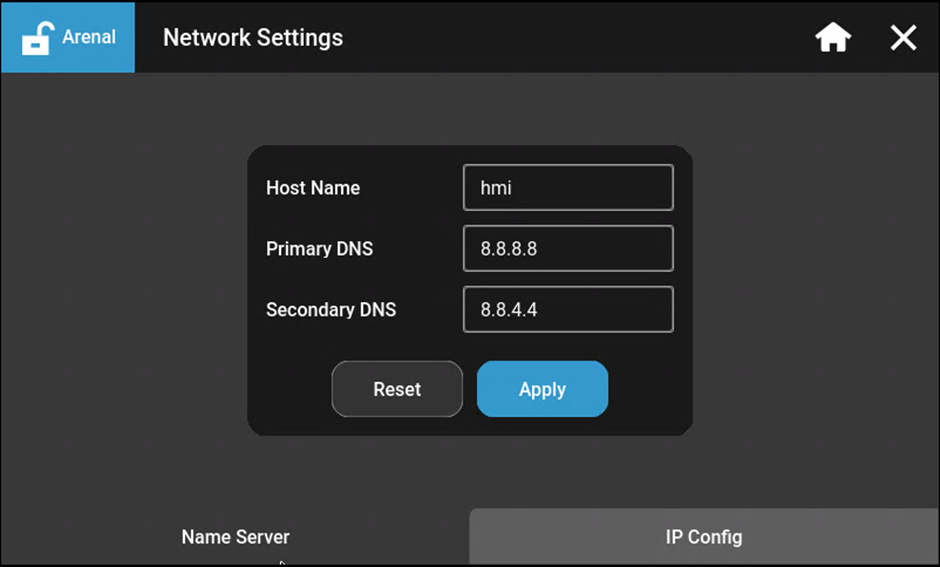Click the Arenal user name label
The width and height of the screenshot is (940, 567).
pos(89,37)
